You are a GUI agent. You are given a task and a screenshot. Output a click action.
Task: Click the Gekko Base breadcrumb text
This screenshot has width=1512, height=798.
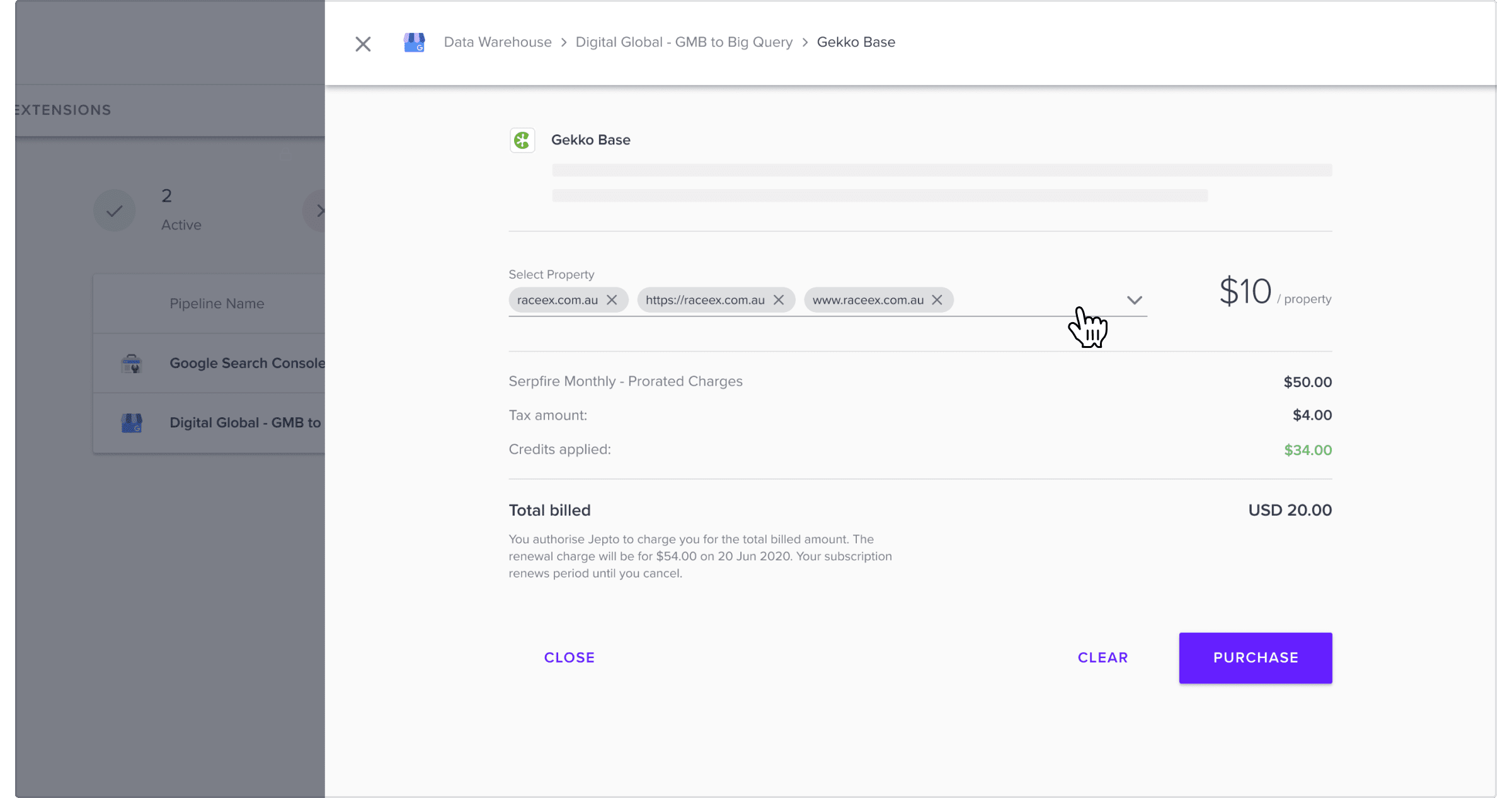856,42
